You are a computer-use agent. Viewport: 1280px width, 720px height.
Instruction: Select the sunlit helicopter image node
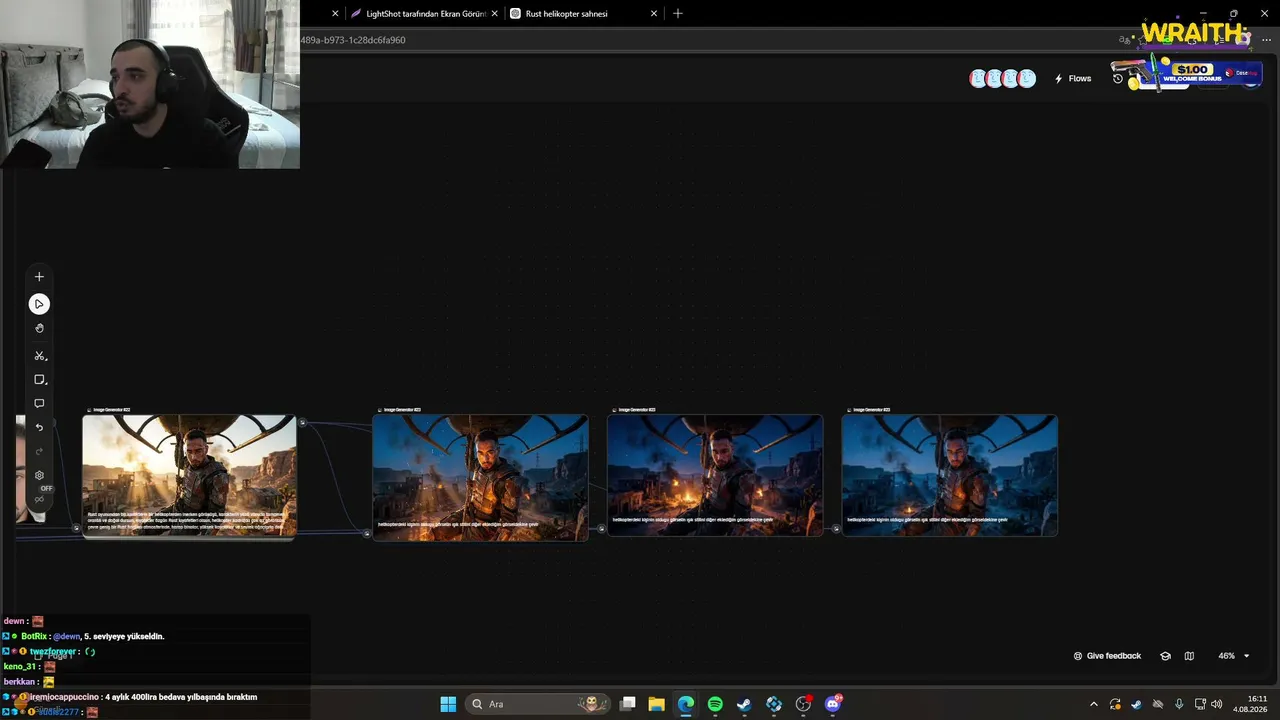pyautogui.click(x=189, y=476)
